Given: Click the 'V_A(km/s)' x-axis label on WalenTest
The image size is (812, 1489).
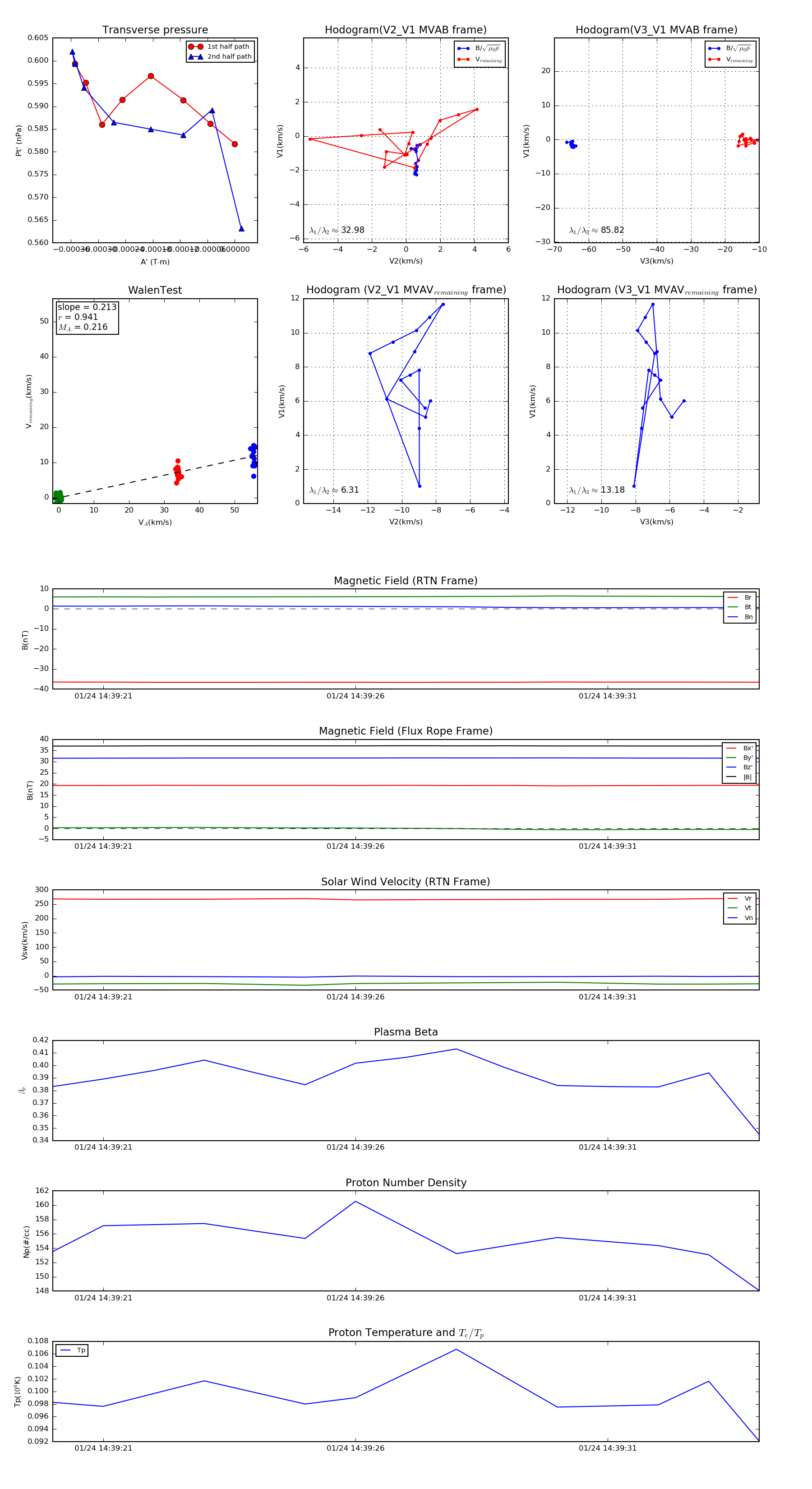Looking at the screenshot, I should point(155,523).
